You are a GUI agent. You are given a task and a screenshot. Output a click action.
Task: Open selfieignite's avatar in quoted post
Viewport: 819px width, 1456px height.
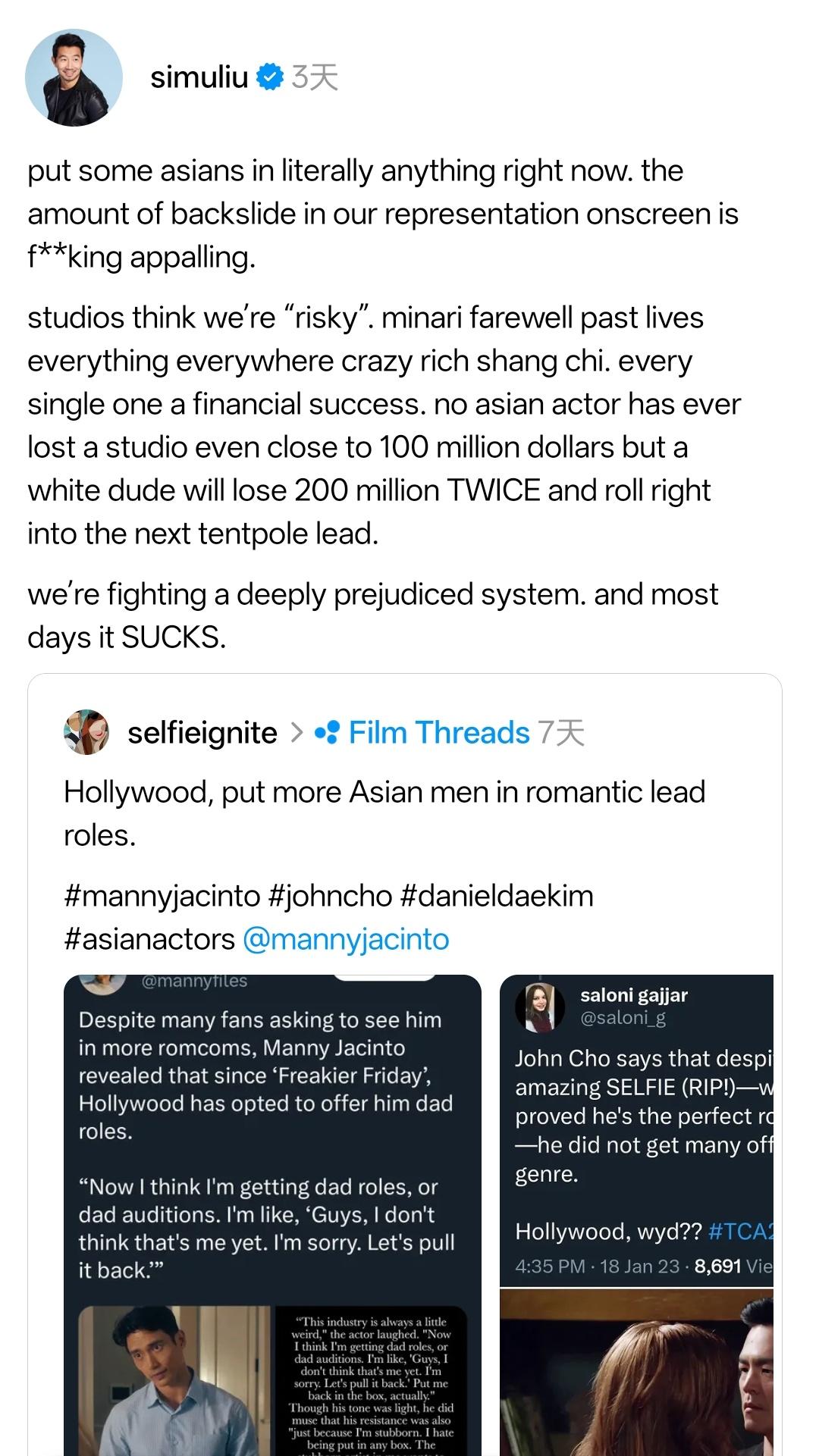[86, 732]
